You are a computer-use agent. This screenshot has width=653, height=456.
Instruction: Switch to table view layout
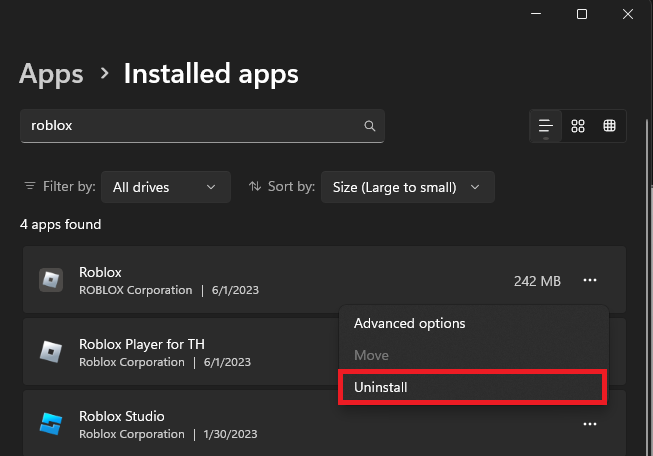point(609,126)
